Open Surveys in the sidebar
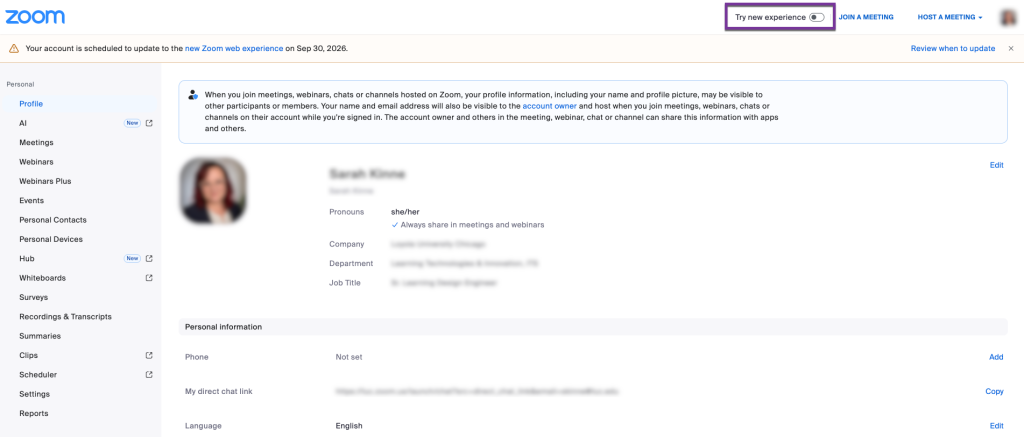Viewport: 1024px width, 437px height. tap(33, 297)
